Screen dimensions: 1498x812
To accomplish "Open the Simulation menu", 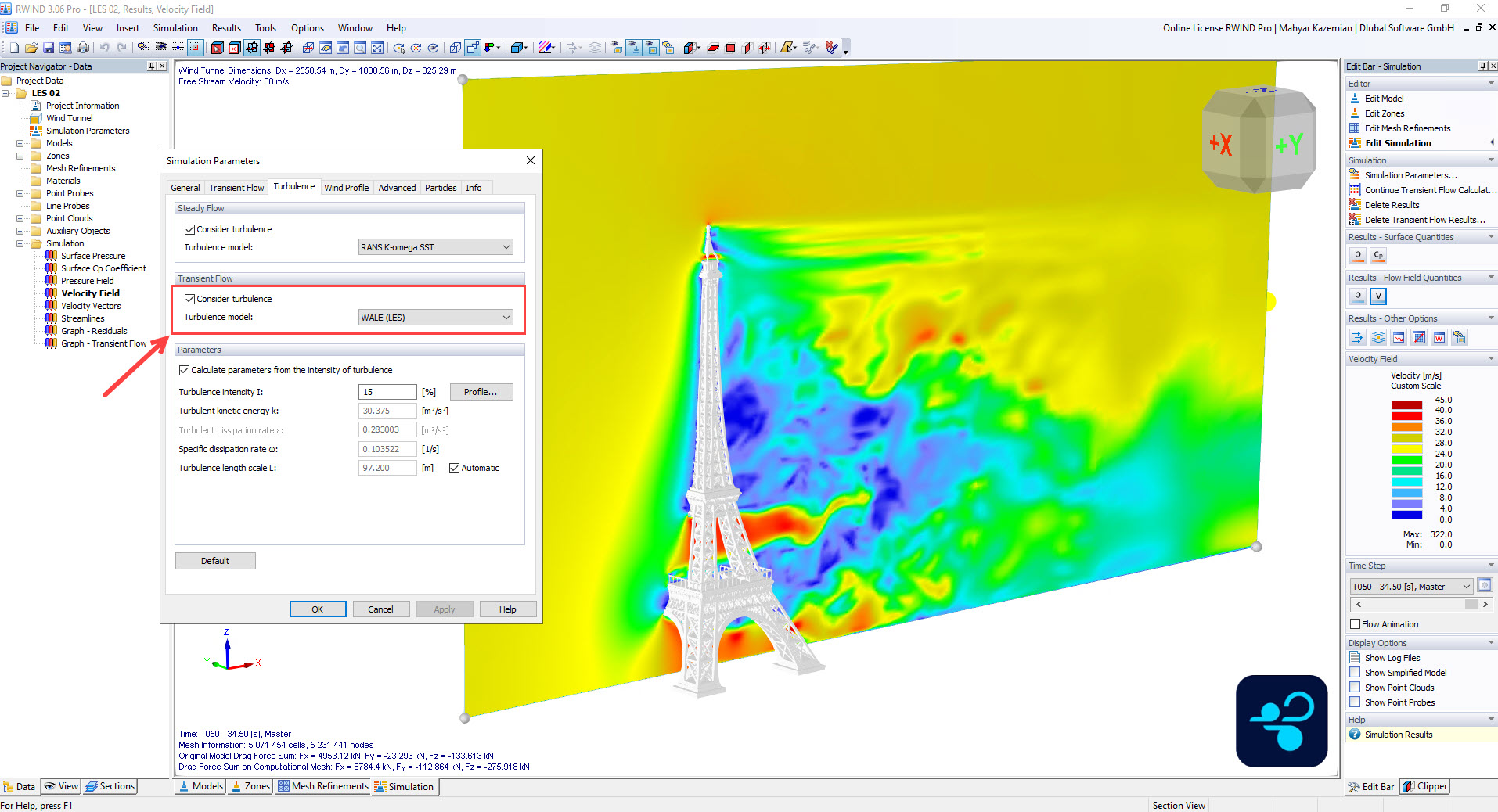I will coord(175,27).
